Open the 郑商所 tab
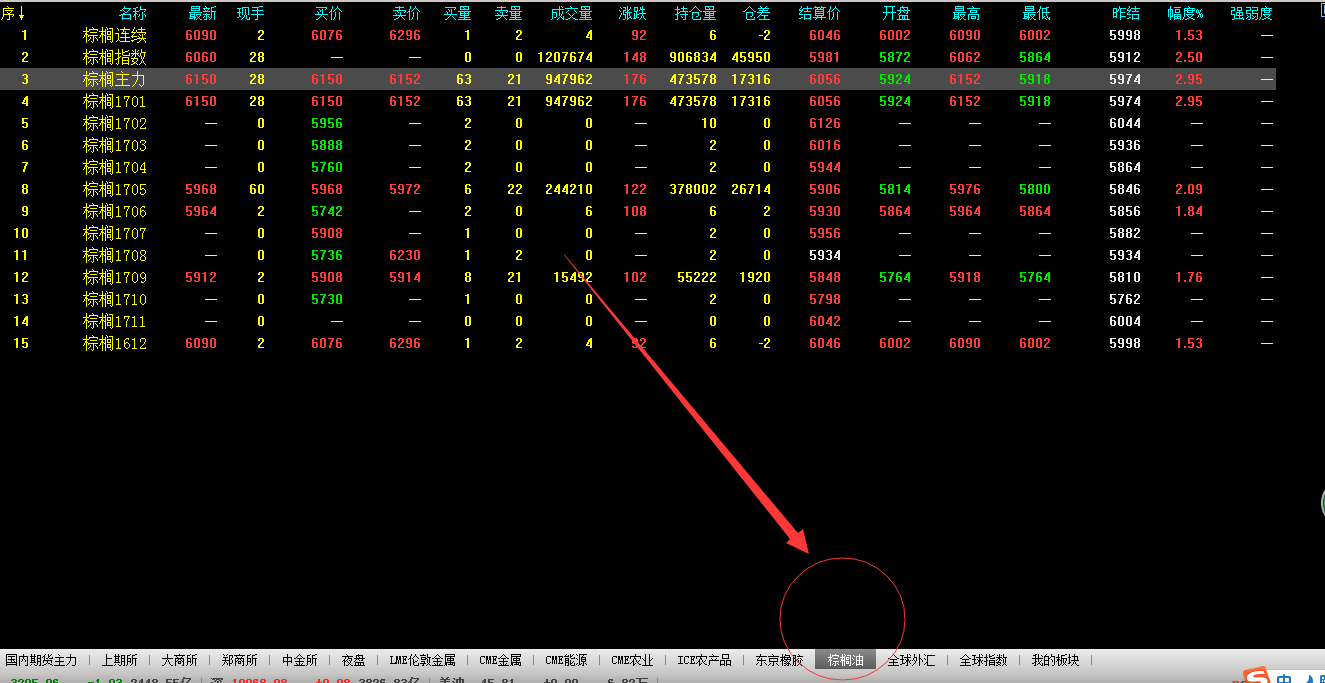 [239, 660]
